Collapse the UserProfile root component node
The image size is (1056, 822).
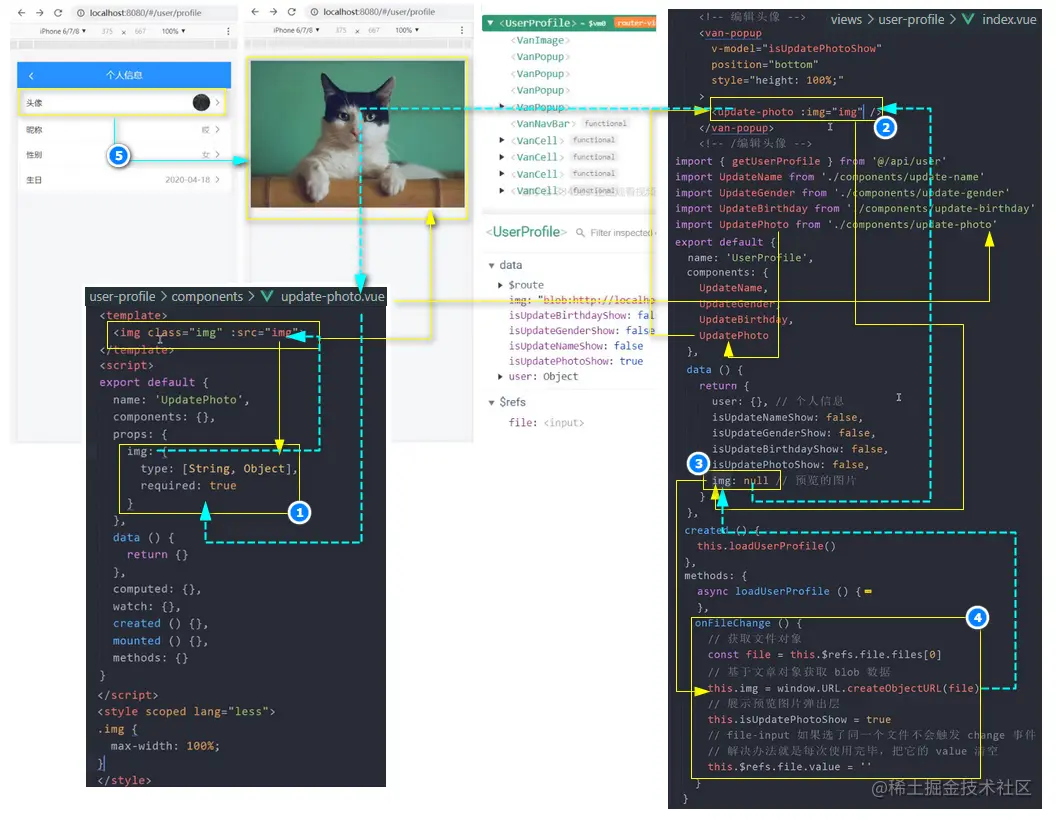490,23
